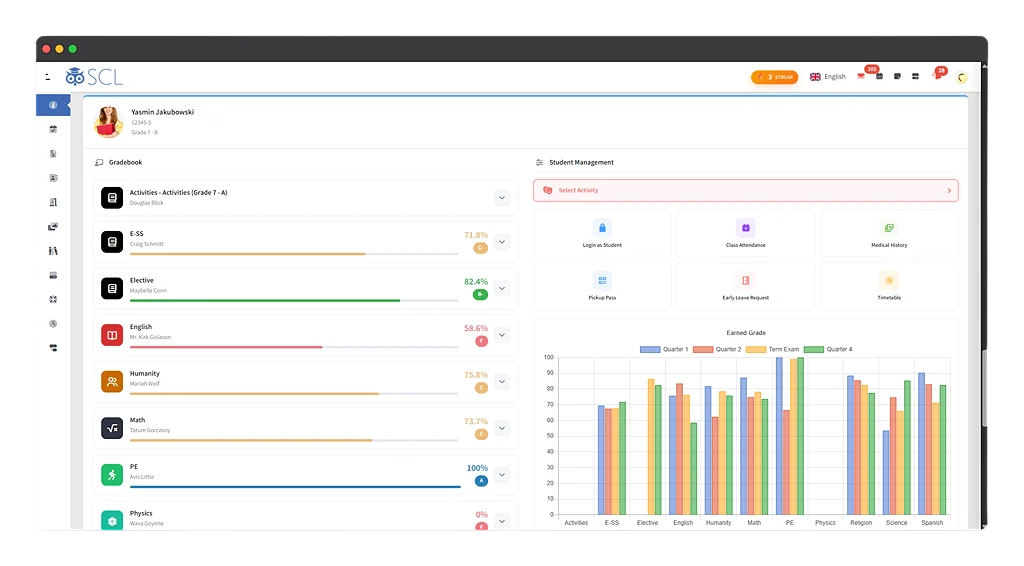1024x566 pixels.
Task: Open the Timetable tile
Action: [x=889, y=286]
